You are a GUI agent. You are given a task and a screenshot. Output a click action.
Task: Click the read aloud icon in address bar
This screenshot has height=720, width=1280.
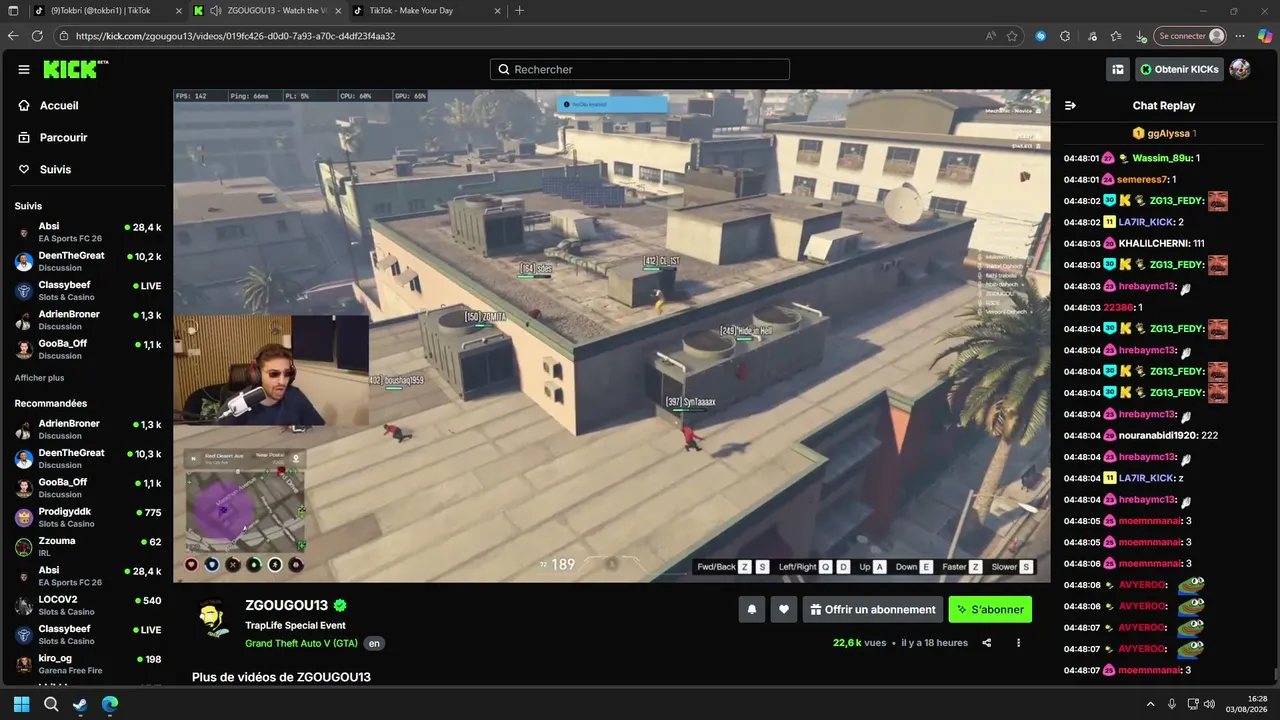[990, 36]
